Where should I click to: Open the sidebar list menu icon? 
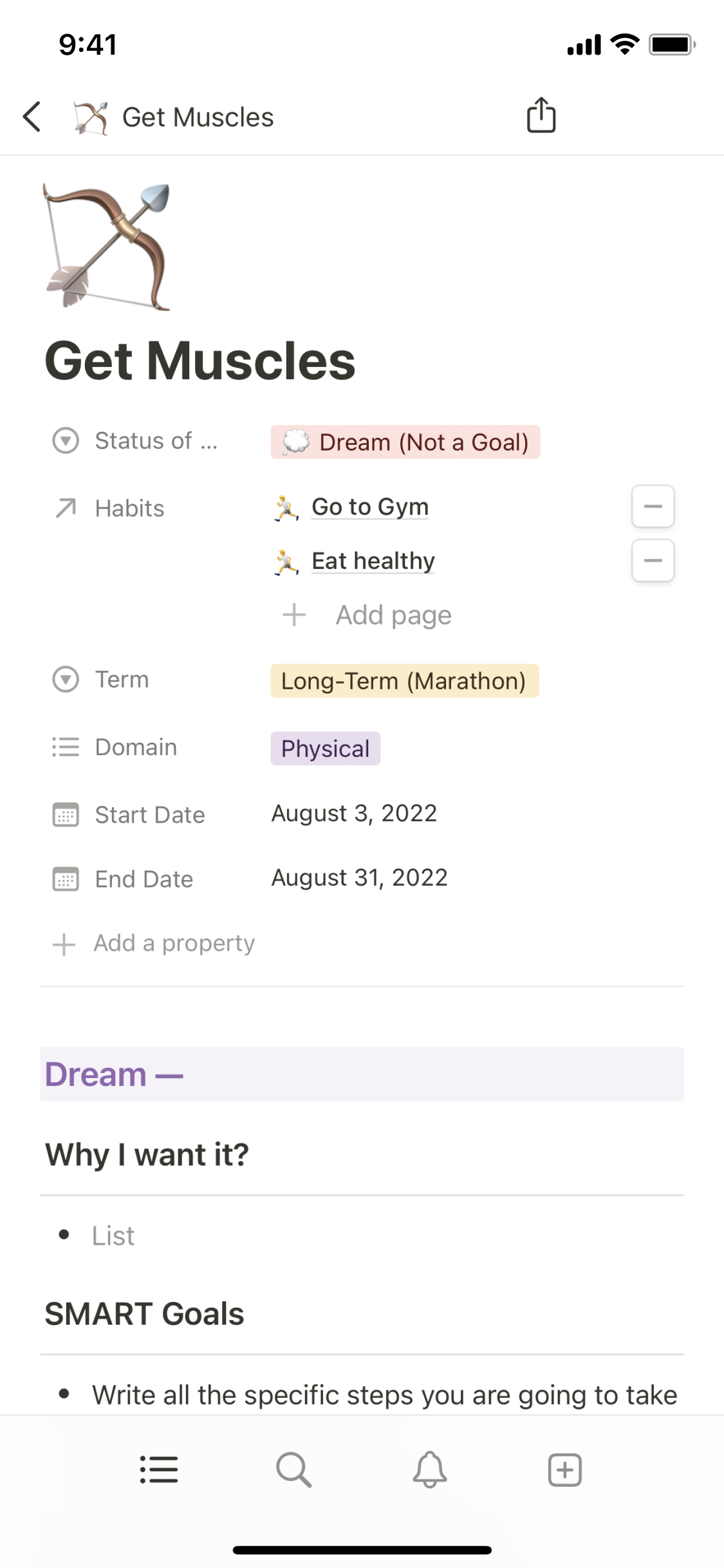click(159, 1470)
